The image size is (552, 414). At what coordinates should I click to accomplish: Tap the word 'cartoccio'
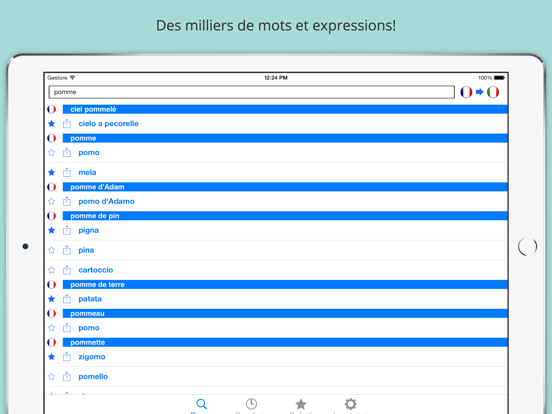(96, 270)
